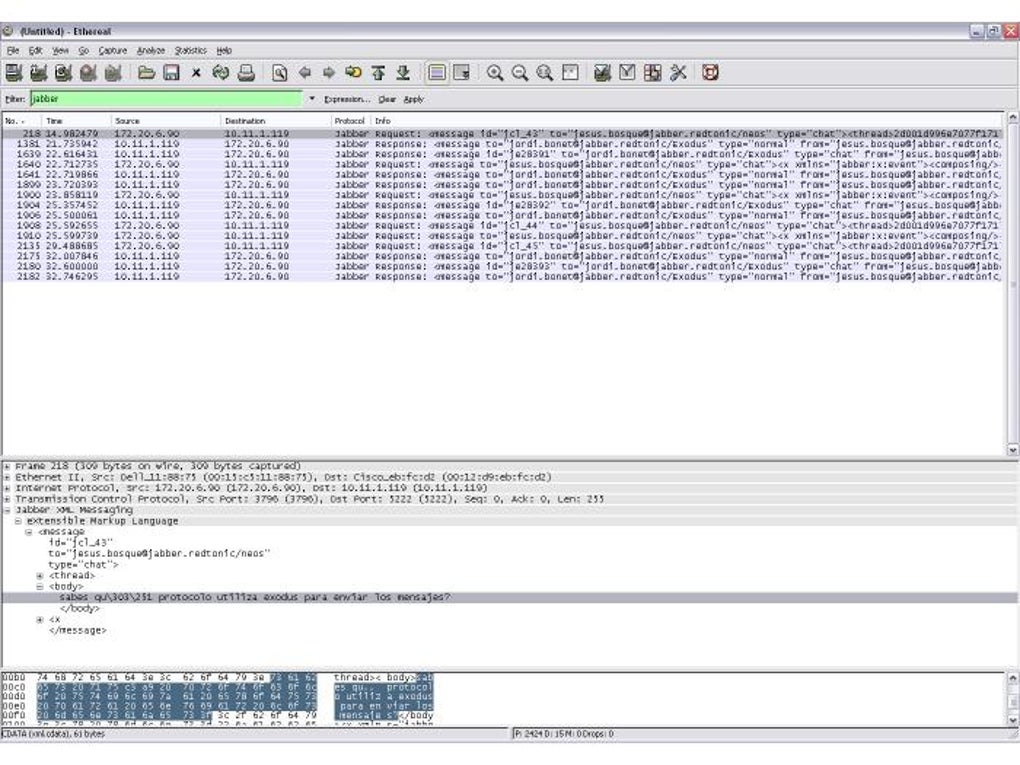Reload the current capture file
The width and height of the screenshot is (1020, 765).
pos(221,73)
